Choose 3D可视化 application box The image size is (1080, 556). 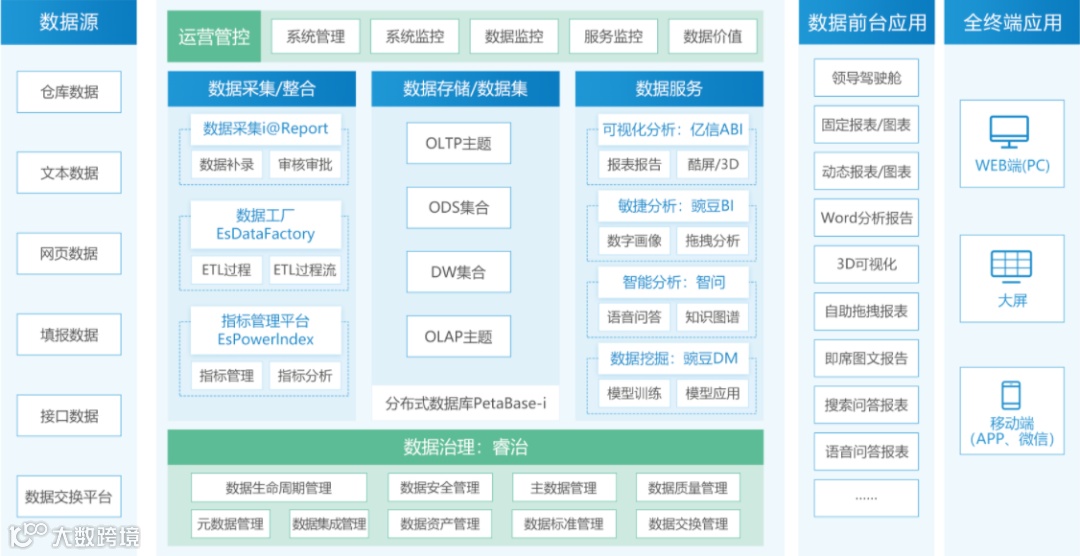[x=866, y=265]
